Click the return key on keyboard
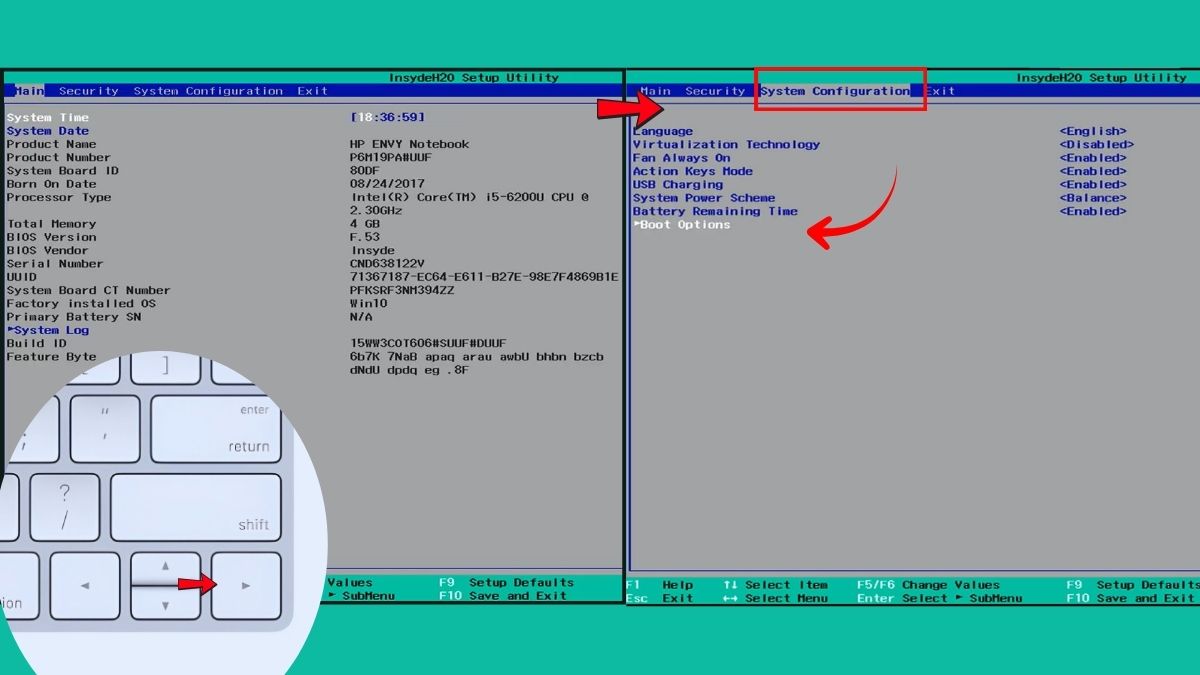This screenshot has width=1200, height=675. (x=216, y=428)
